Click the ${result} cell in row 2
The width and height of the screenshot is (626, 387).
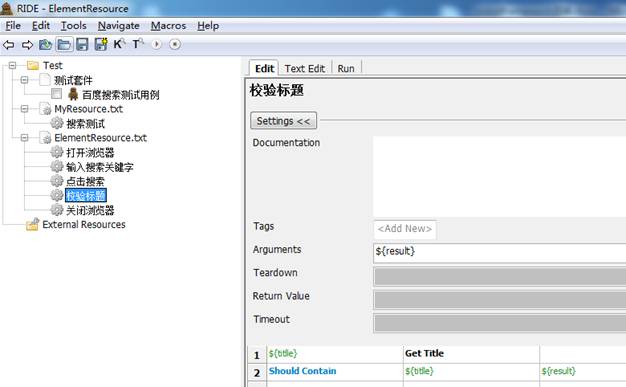coord(583,371)
